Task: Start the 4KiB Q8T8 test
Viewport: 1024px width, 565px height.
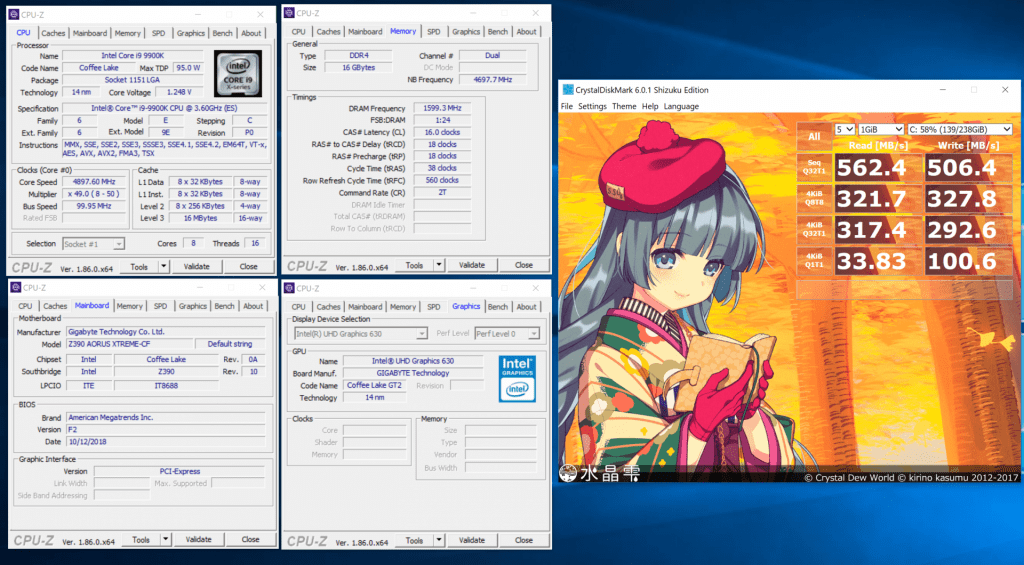Action: pyautogui.click(x=814, y=199)
